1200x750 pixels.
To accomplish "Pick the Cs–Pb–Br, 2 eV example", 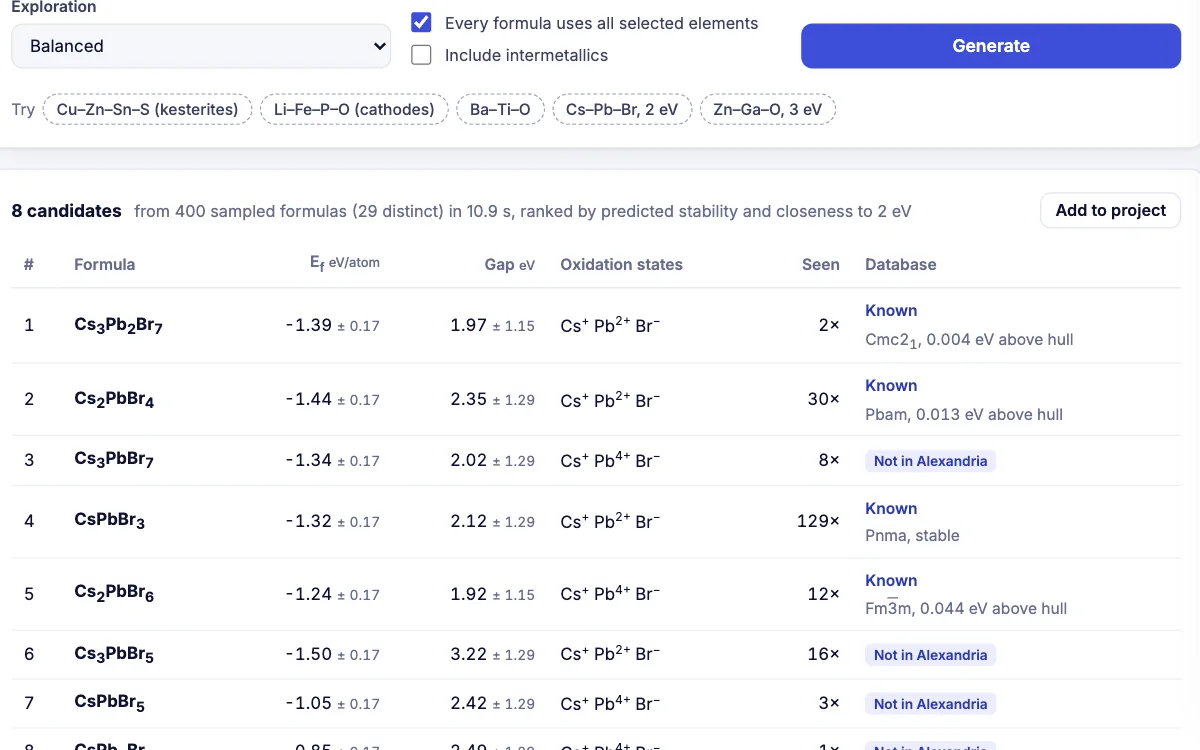I will coord(622,109).
